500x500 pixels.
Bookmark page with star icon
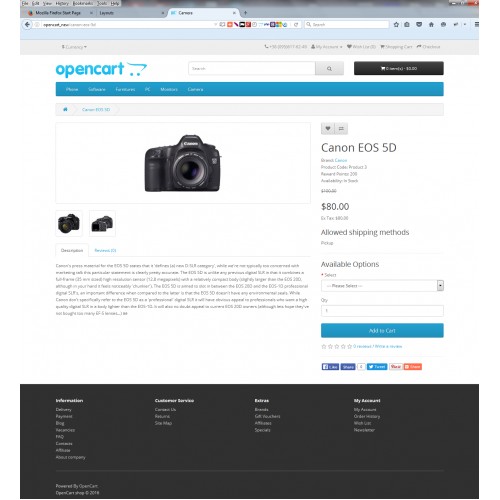pyautogui.click(x=396, y=24)
